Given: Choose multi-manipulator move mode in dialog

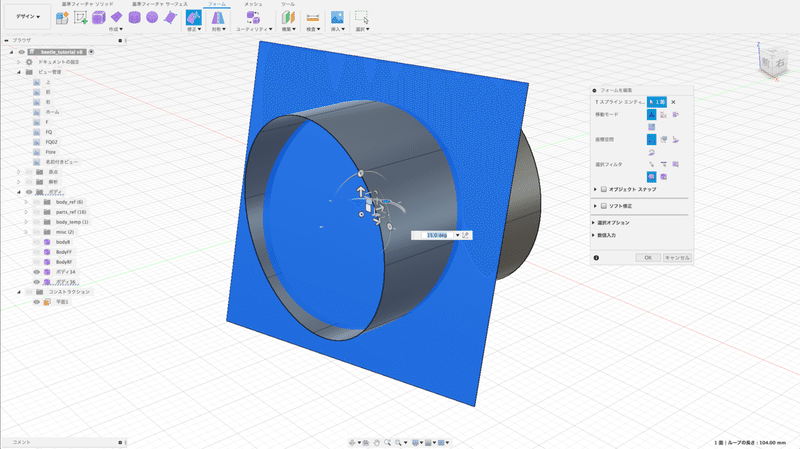Looking at the screenshot, I should coord(652,115).
